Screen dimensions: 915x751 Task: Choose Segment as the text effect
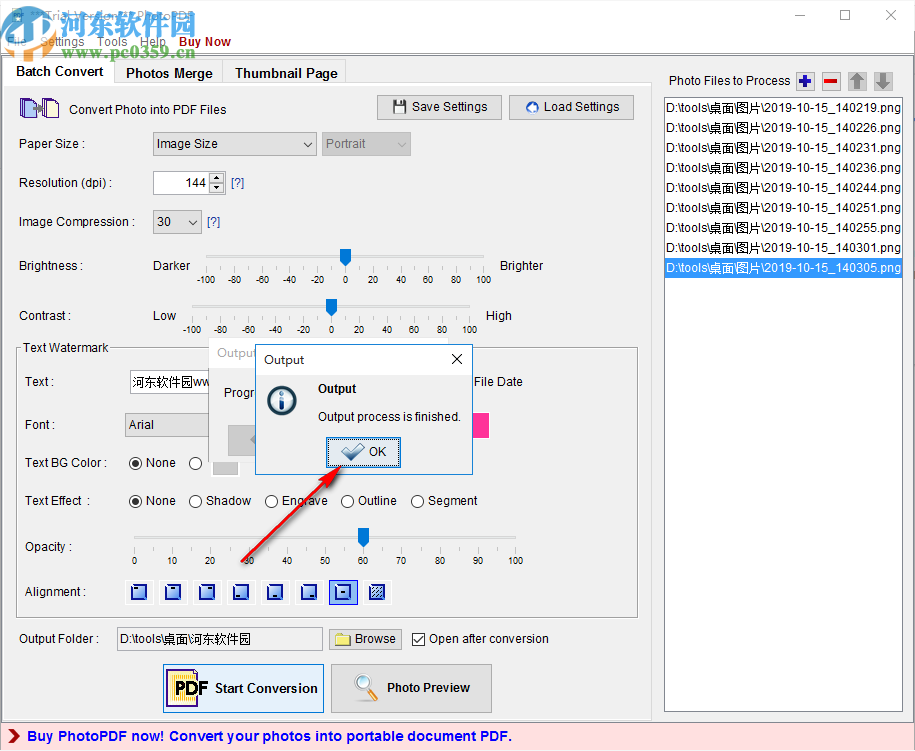click(x=417, y=501)
